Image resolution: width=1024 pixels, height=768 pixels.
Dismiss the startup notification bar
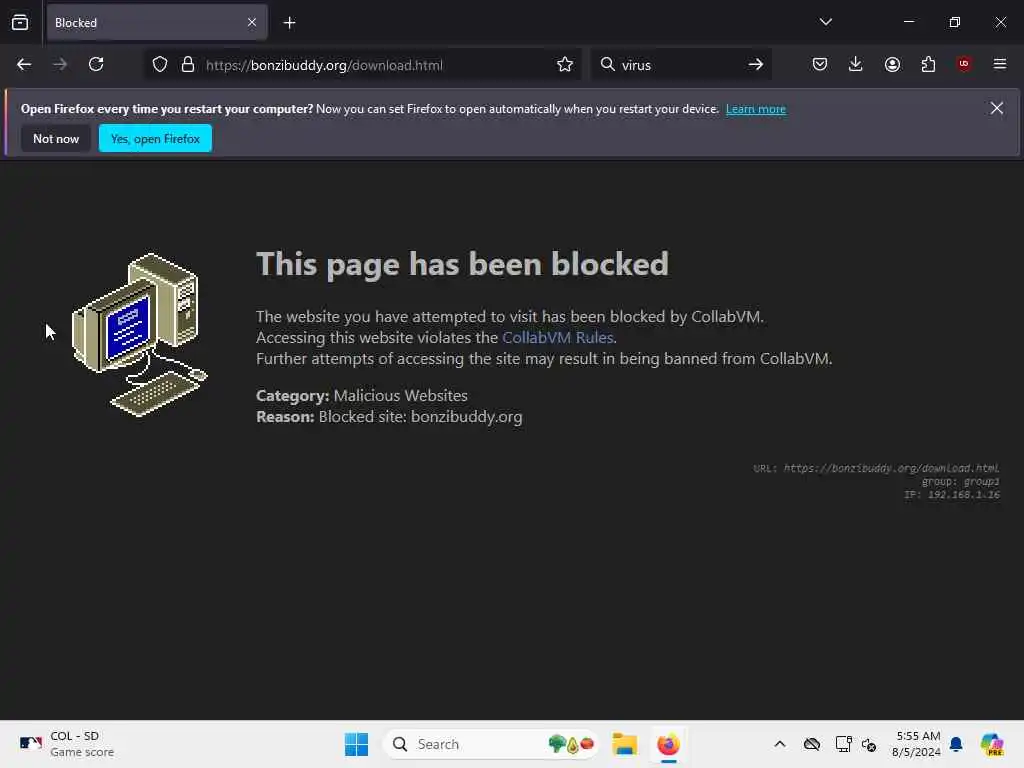point(997,108)
